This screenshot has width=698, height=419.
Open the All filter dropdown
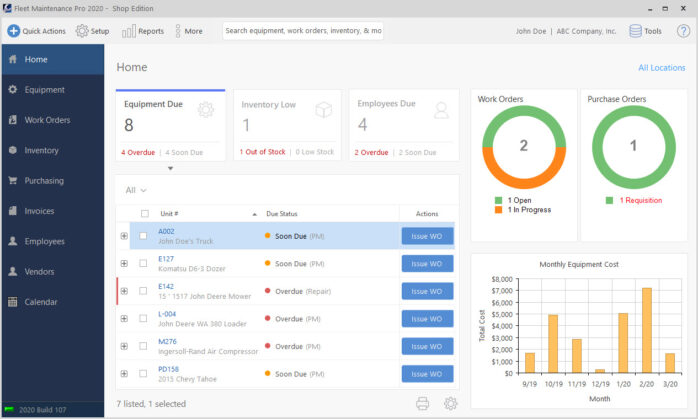pos(136,190)
